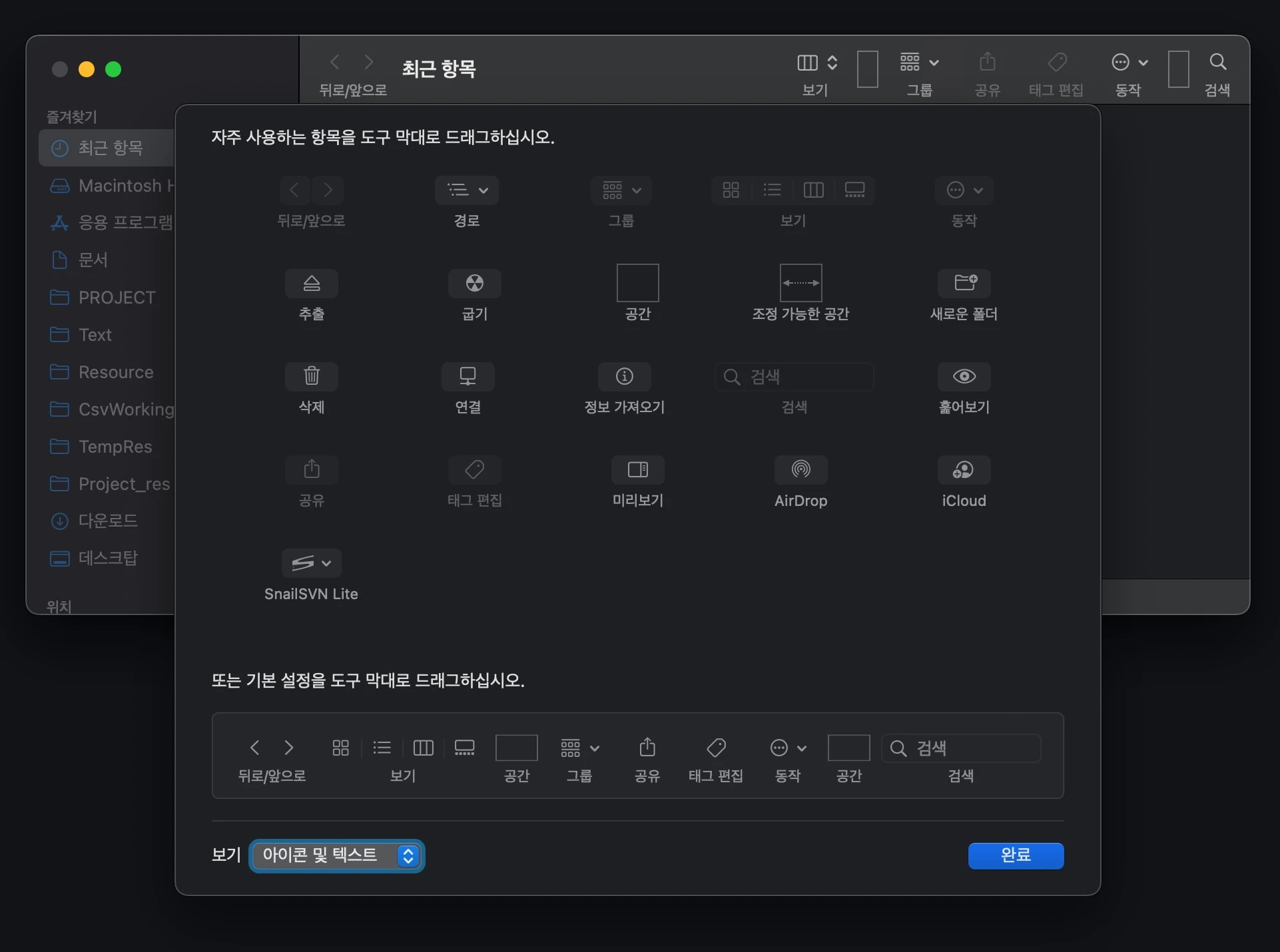Click the New Folder (새로운 폴더) icon

964,282
